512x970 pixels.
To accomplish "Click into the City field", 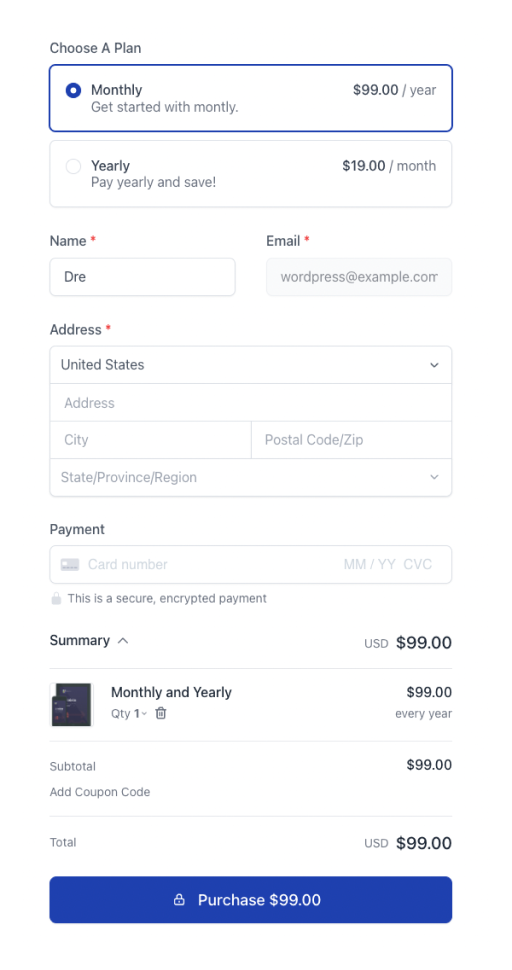I will click(x=150, y=440).
